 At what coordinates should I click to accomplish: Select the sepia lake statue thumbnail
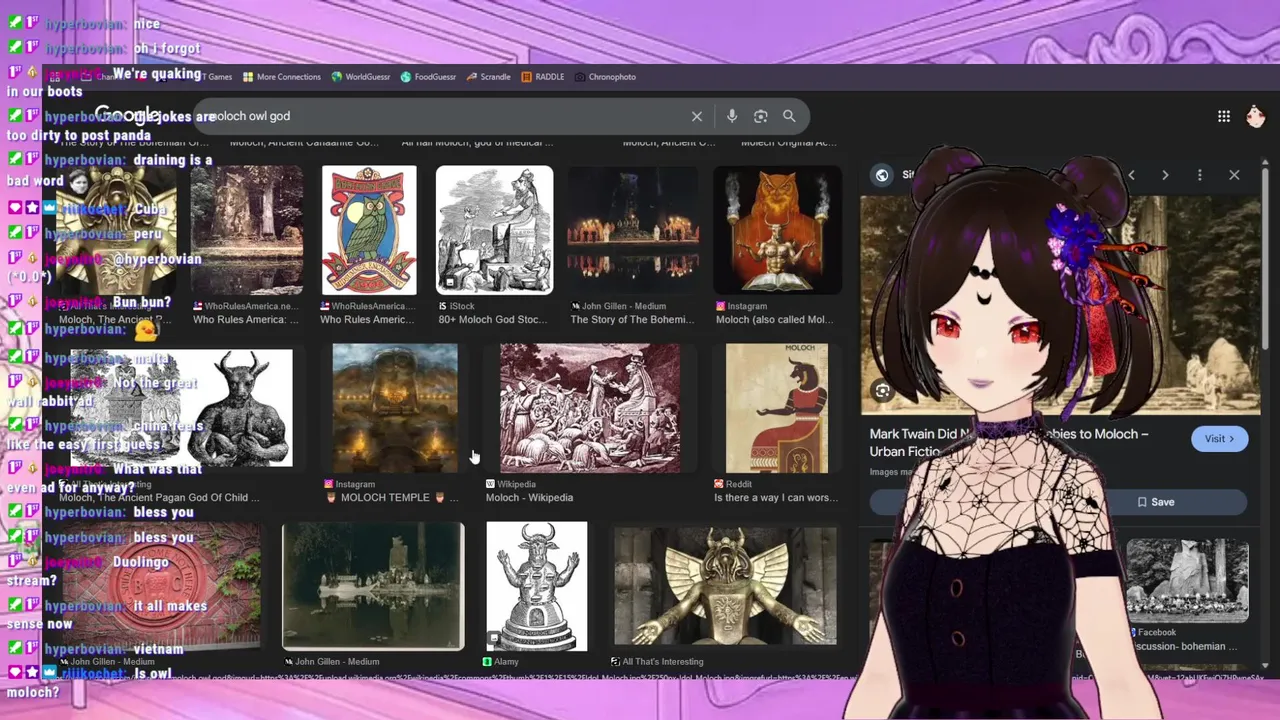click(x=373, y=586)
